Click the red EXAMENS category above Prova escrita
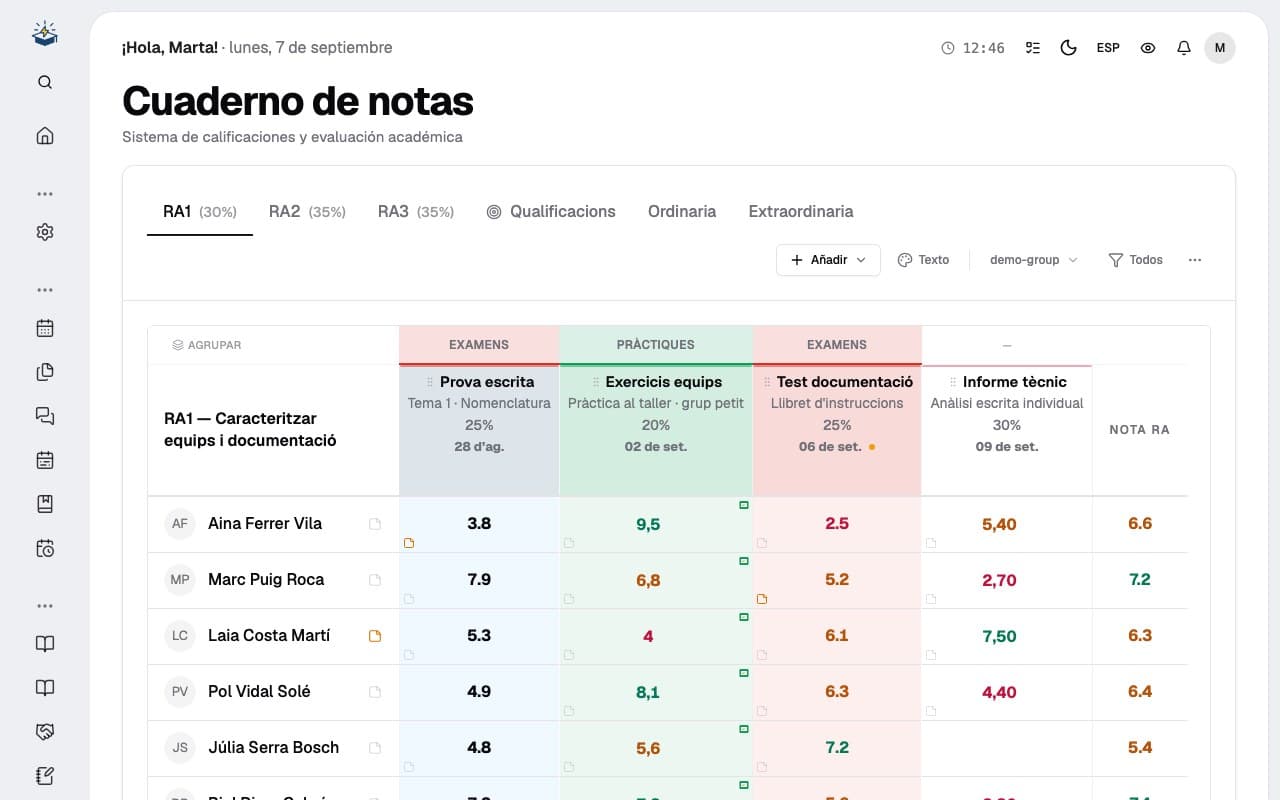Screen dimensions: 1280x800 tap(479, 345)
